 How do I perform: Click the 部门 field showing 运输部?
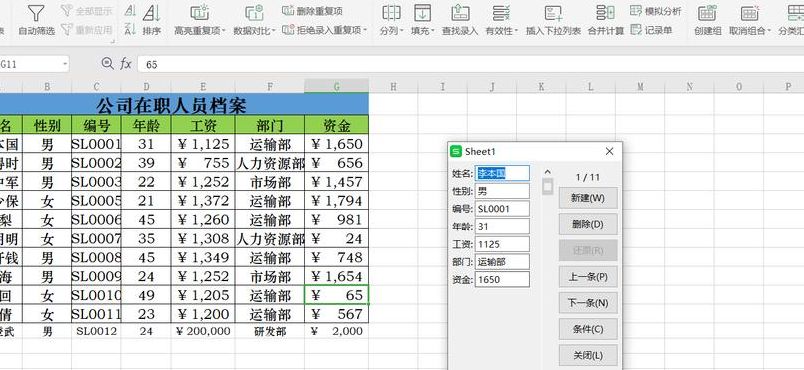coord(502,262)
